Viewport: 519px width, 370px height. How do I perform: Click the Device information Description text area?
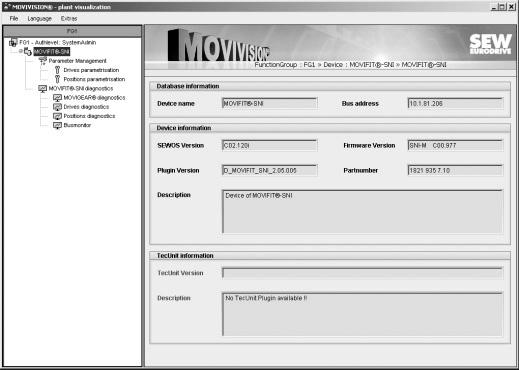point(362,211)
